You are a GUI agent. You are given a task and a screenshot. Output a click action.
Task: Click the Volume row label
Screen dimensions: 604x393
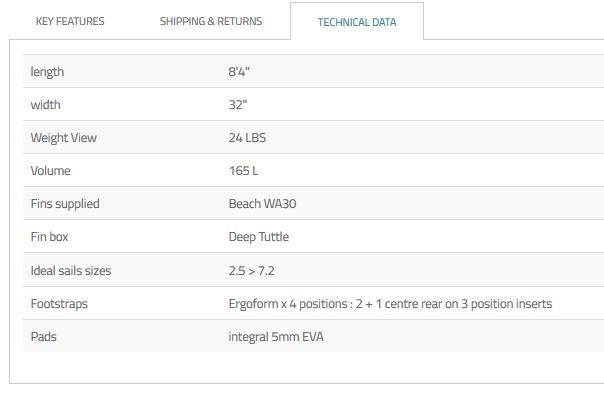point(50,171)
